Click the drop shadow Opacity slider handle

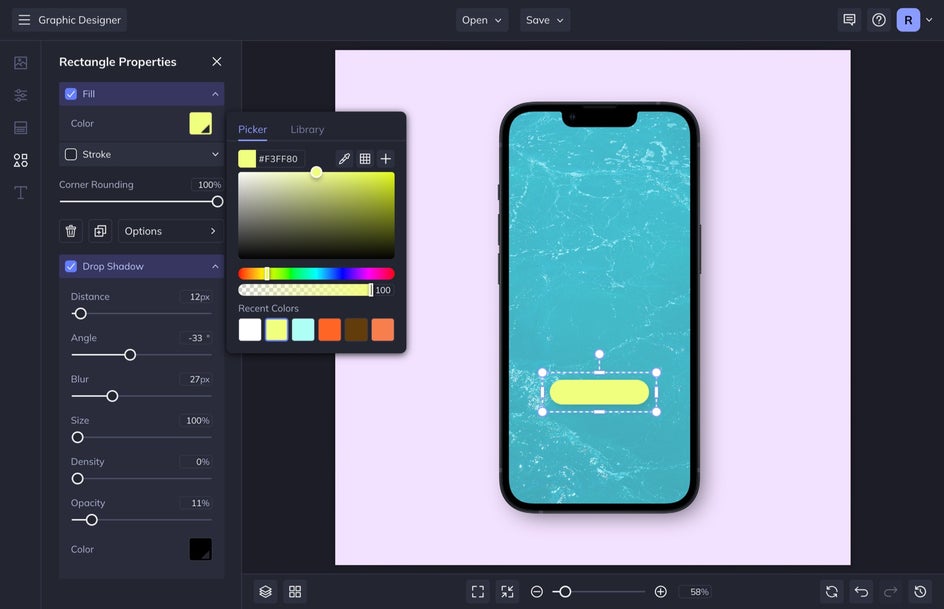[x=92, y=520]
